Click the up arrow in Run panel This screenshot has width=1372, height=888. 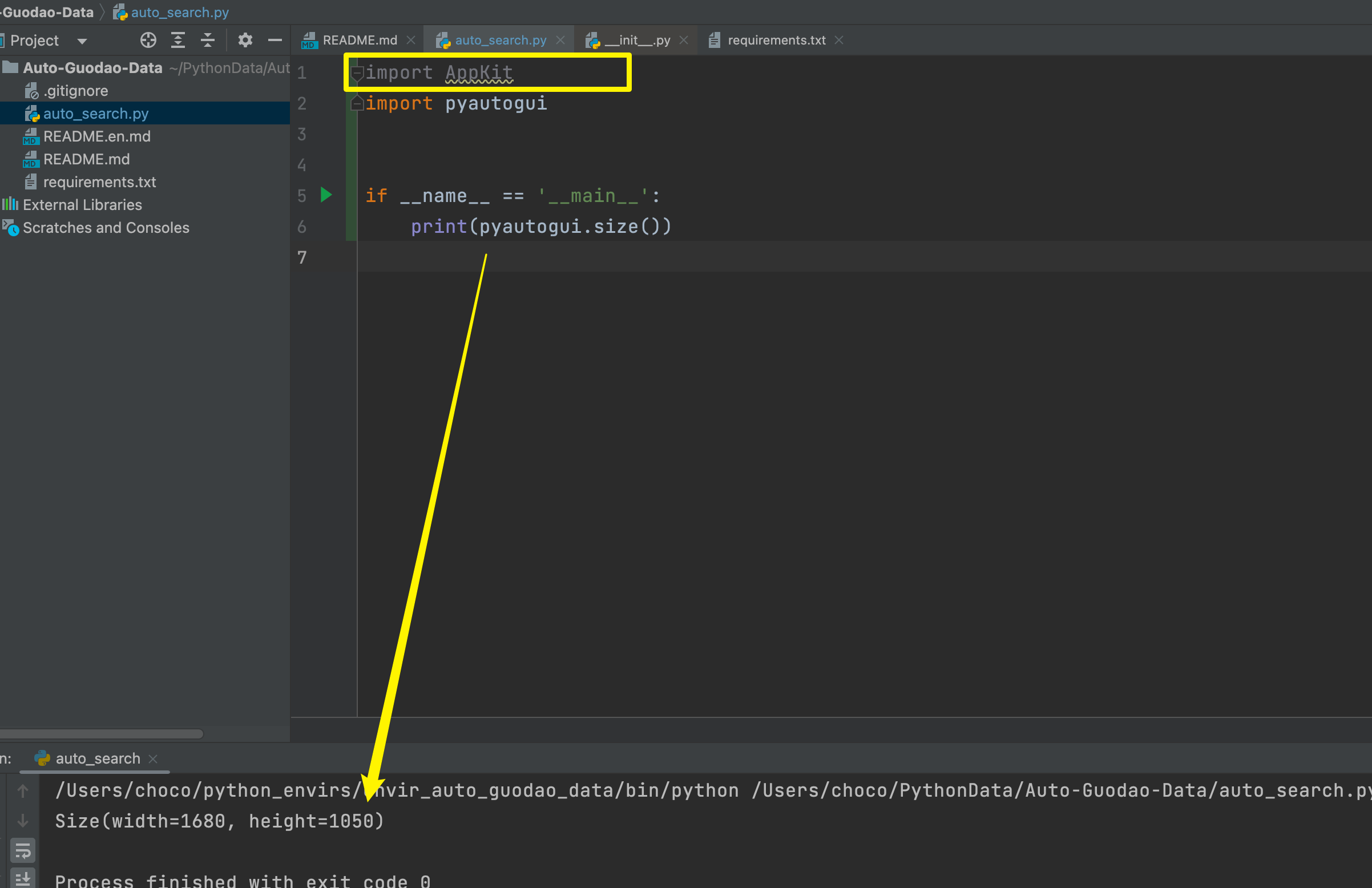coord(22,791)
